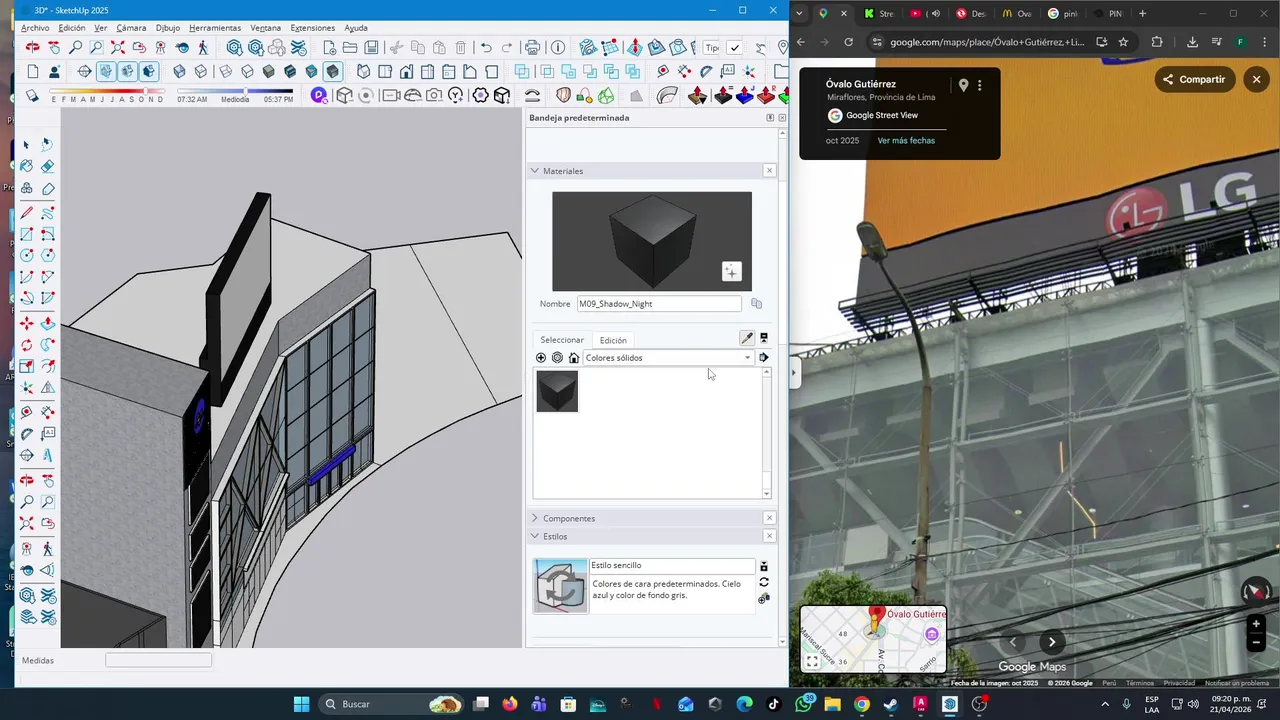Open the Archivo menu
Screen dimensions: 1280x720
coord(35,28)
